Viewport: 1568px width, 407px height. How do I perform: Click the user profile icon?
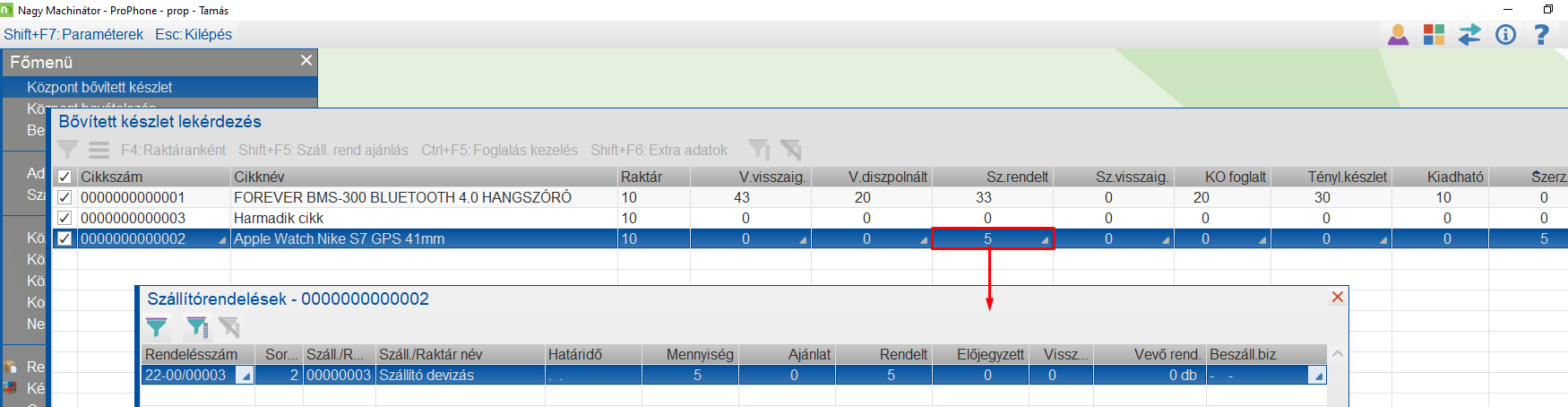pos(1398,35)
